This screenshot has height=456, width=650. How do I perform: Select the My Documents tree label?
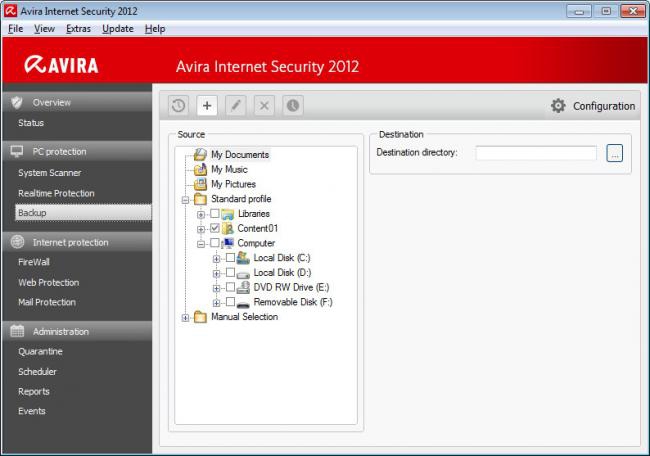pyautogui.click(x=240, y=155)
